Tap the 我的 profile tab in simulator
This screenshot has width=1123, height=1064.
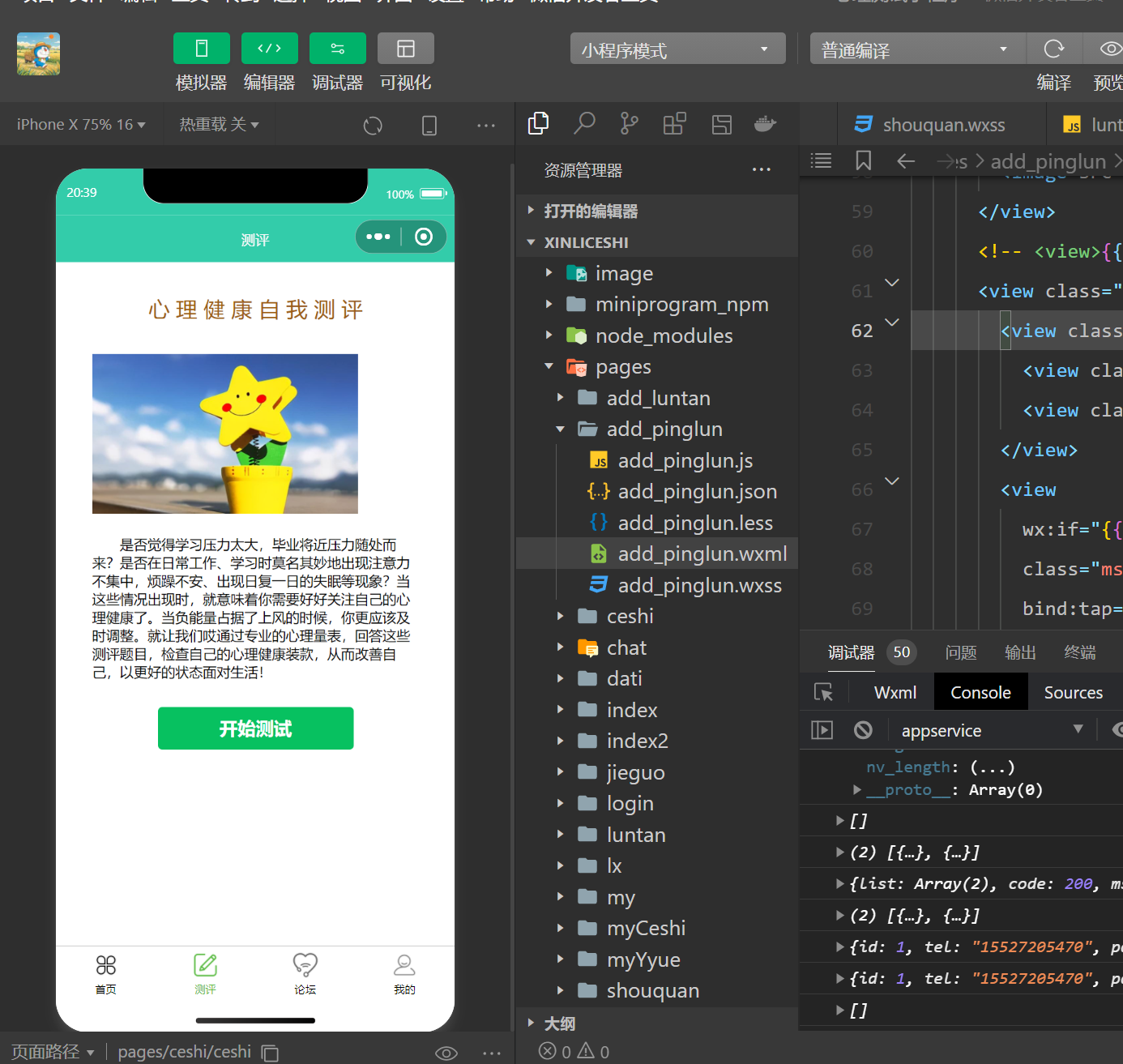(x=404, y=974)
